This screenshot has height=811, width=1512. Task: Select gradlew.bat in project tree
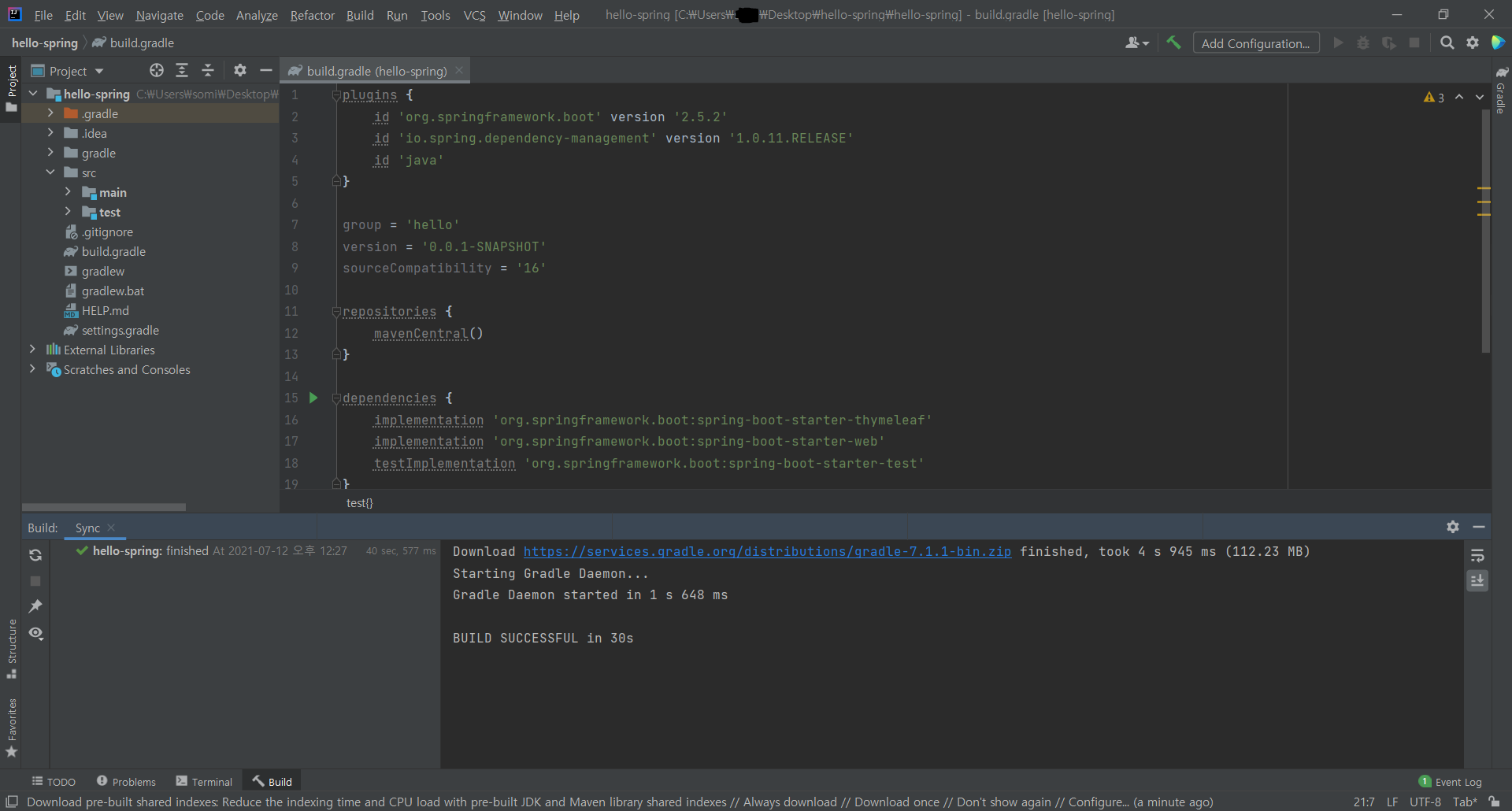point(113,291)
